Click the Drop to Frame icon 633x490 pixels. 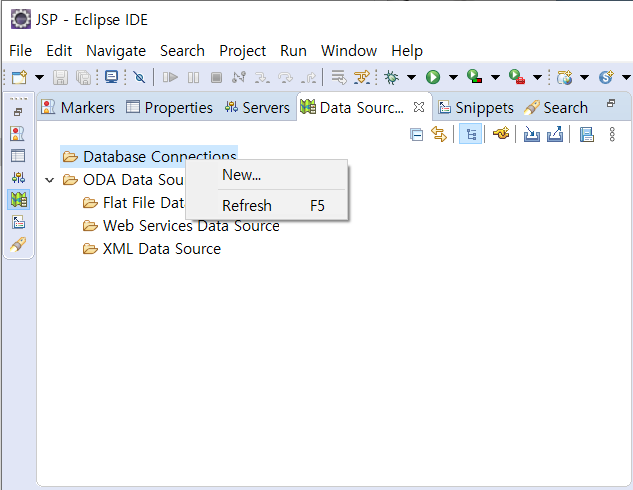(x=339, y=77)
